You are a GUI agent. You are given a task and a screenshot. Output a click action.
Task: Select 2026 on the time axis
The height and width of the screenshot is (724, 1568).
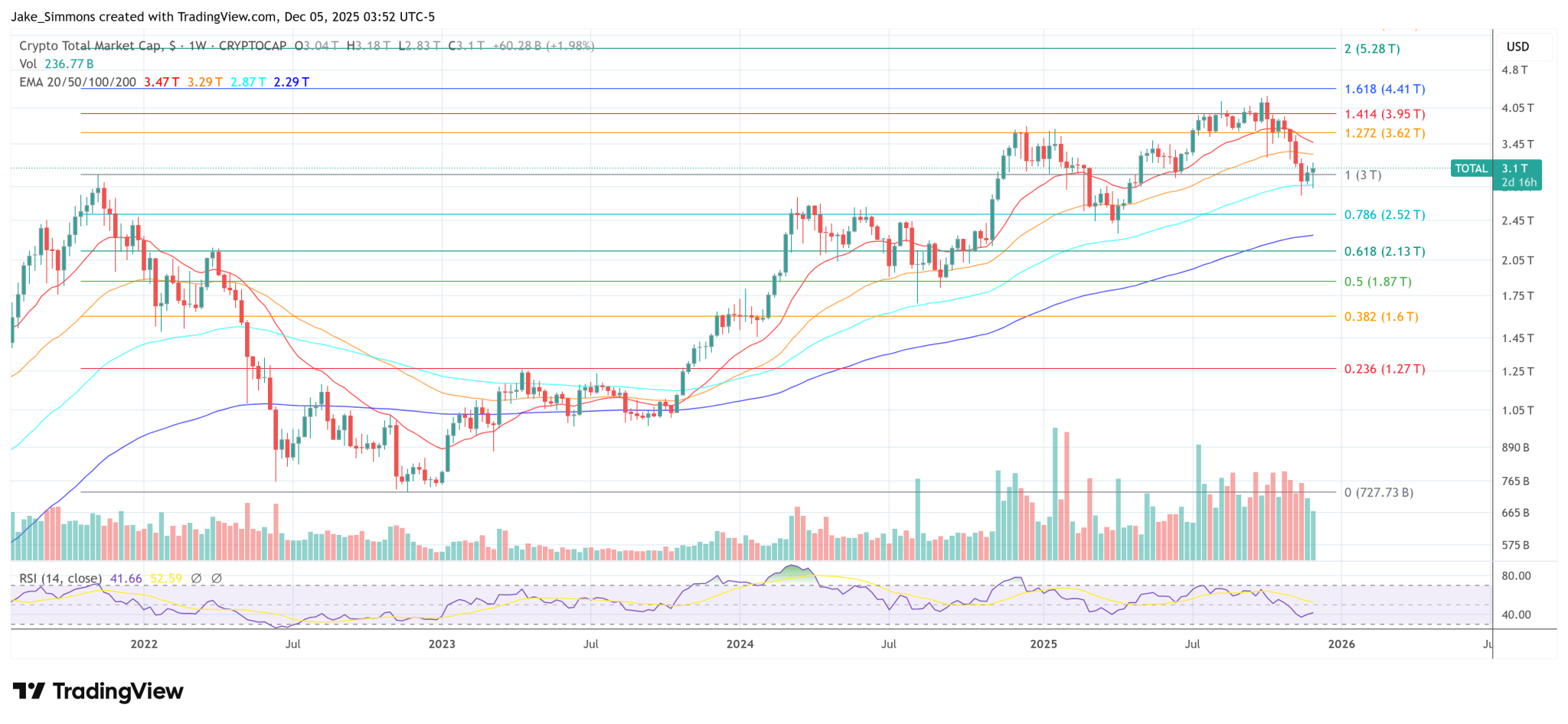click(1341, 644)
